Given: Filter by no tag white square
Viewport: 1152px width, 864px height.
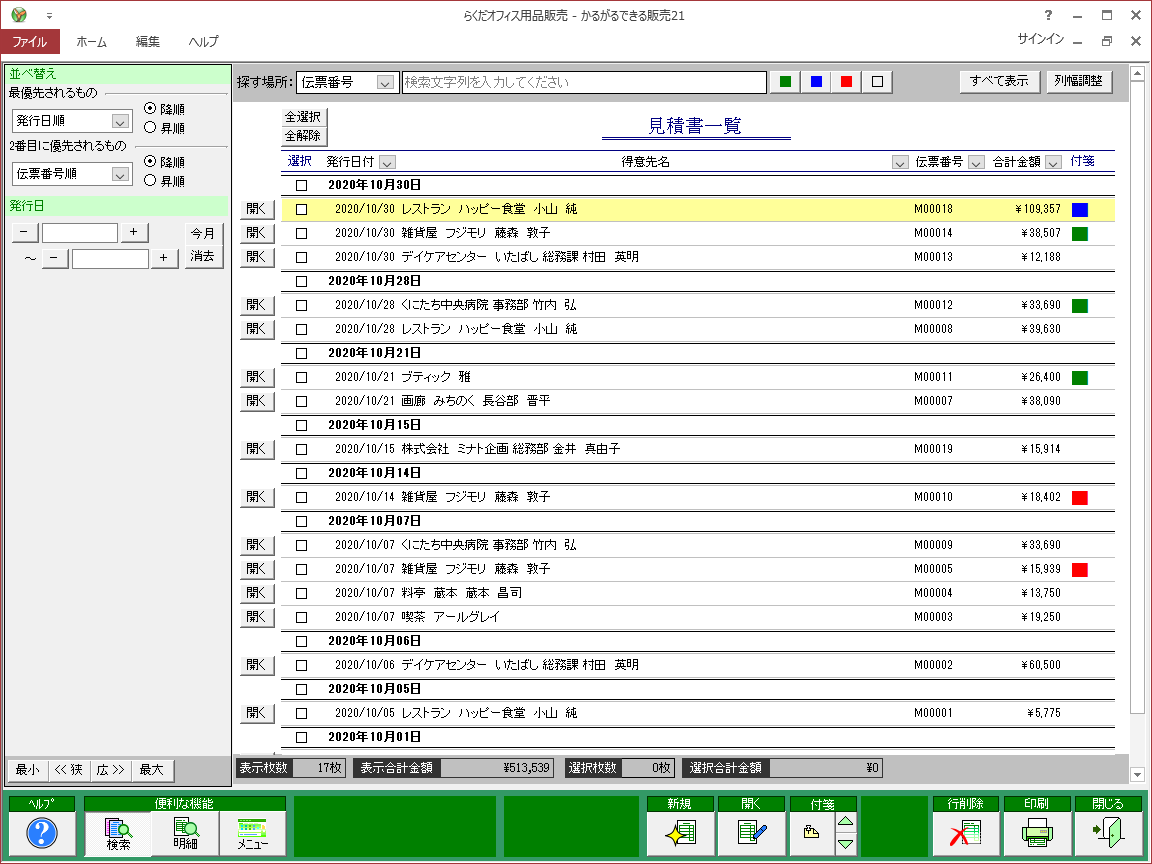Looking at the screenshot, I should [877, 82].
